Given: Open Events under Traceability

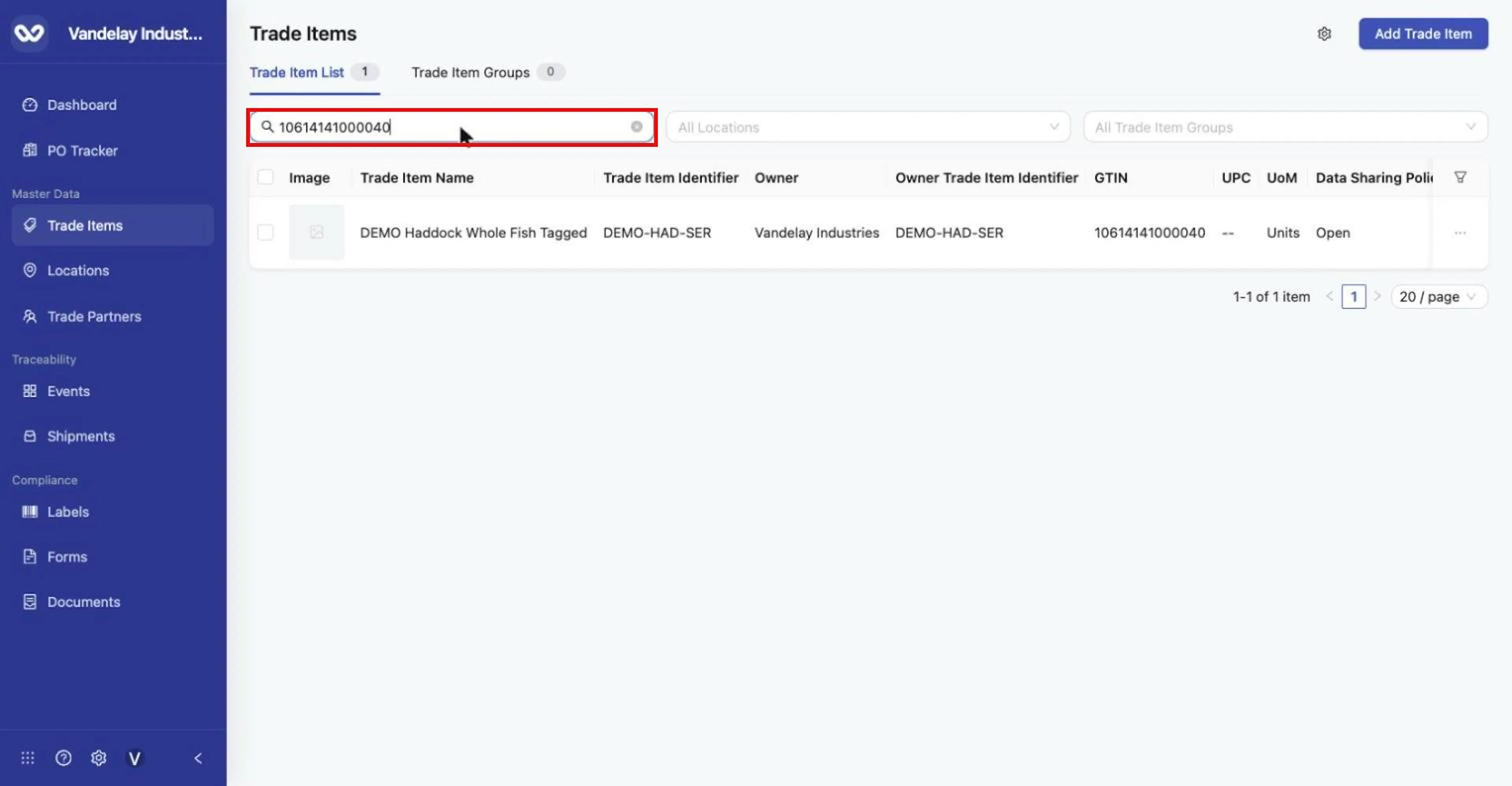Looking at the screenshot, I should [x=68, y=391].
